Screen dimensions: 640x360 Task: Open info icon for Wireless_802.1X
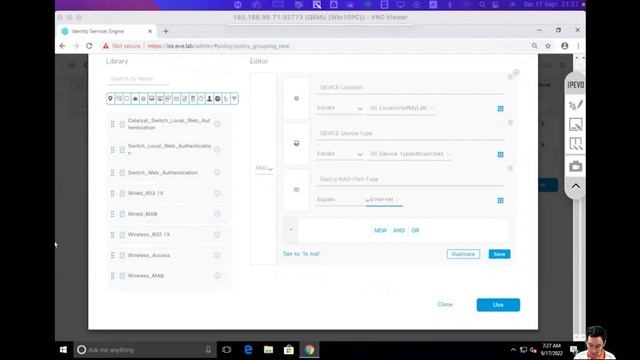[x=217, y=235]
